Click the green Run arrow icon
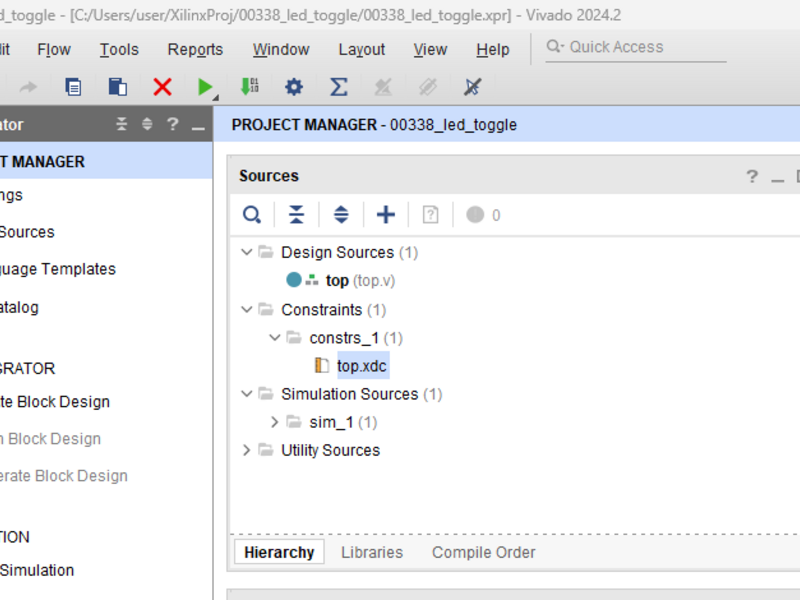 [x=204, y=87]
